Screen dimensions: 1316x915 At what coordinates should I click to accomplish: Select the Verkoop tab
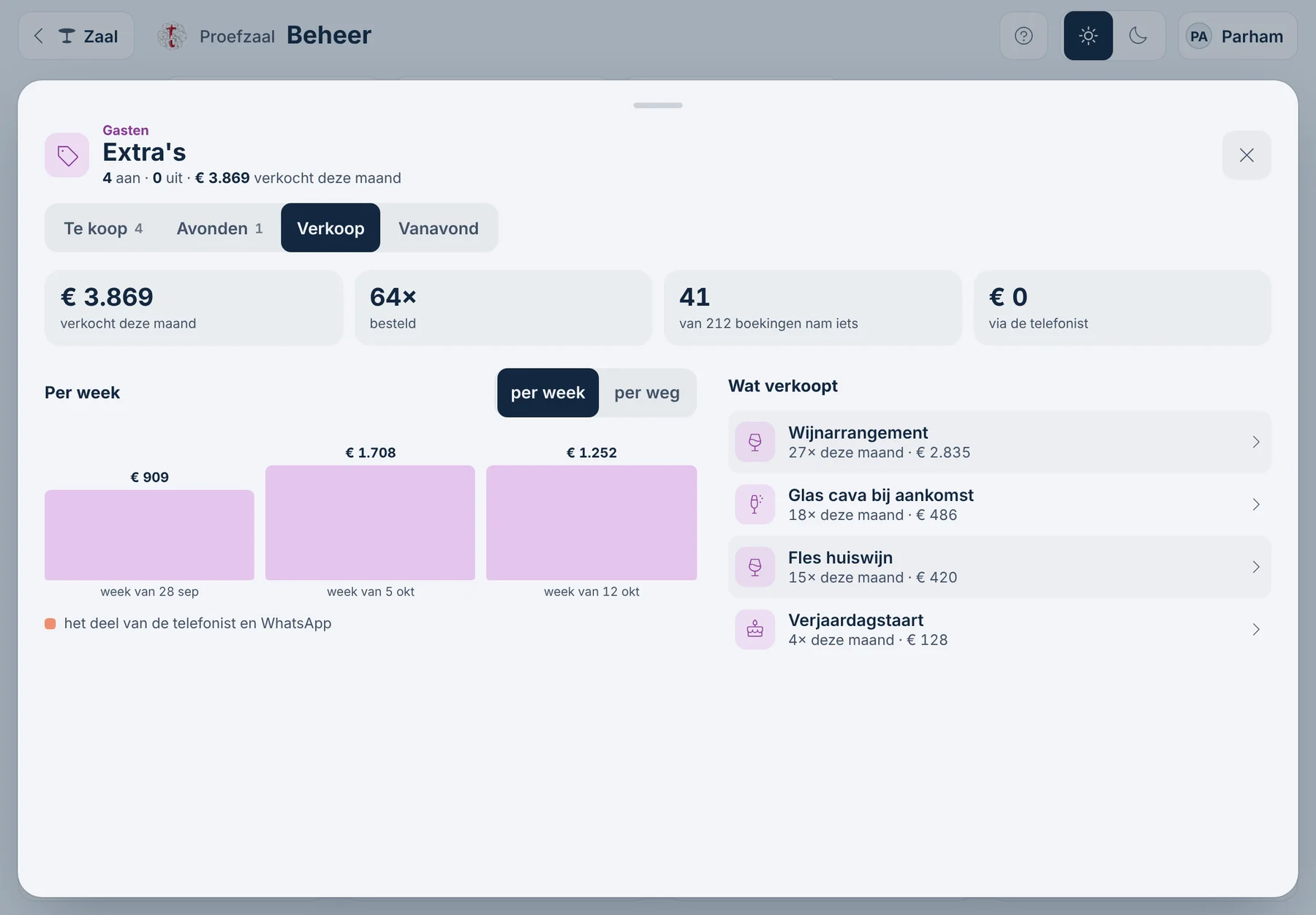330,228
